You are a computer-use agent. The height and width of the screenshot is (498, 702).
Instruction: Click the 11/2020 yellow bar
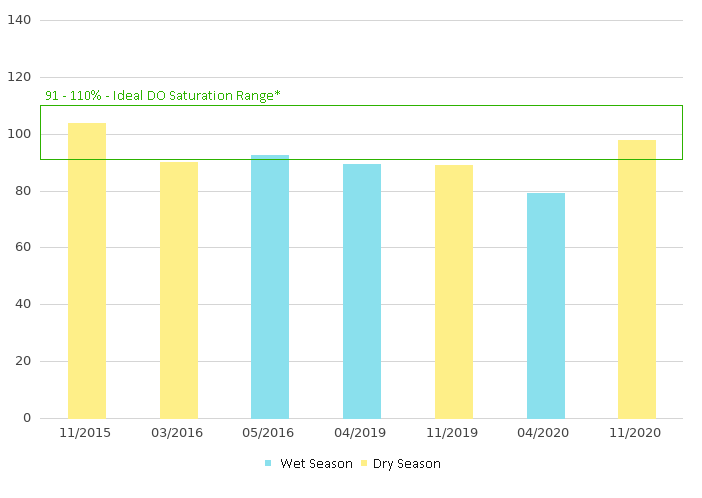click(637, 279)
